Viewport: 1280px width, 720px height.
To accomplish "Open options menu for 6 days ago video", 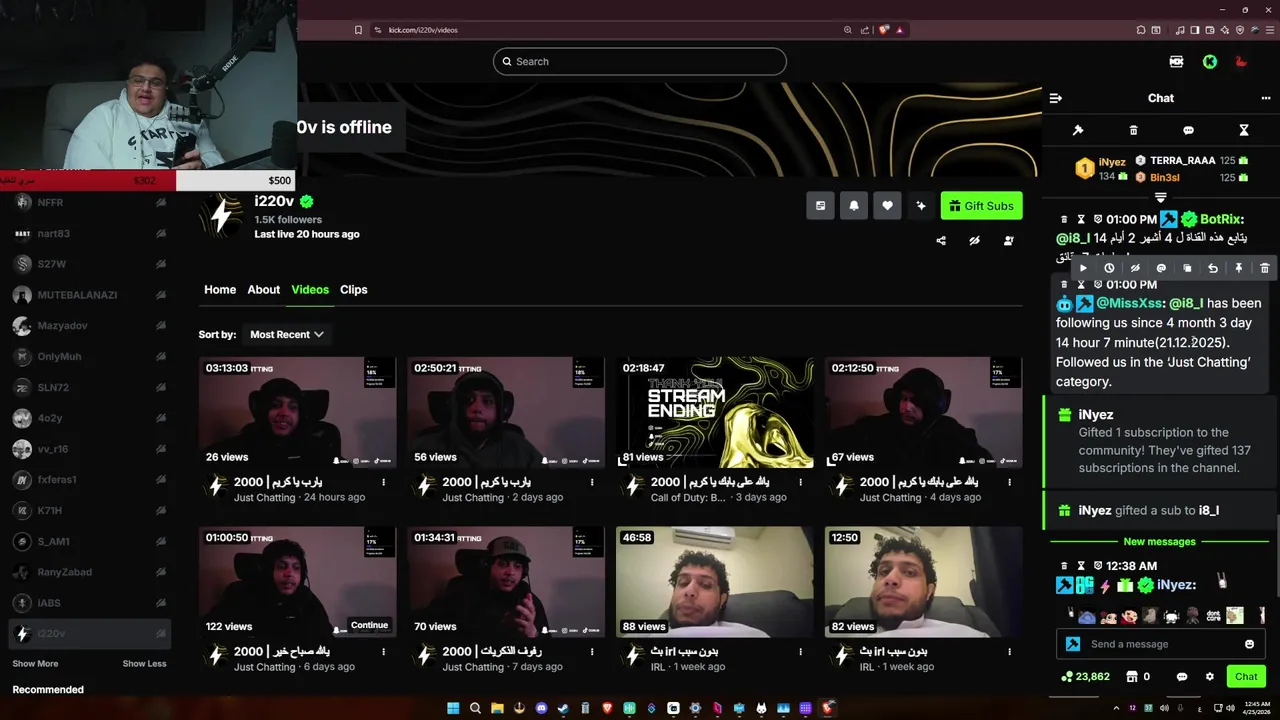I will pyautogui.click(x=383, y=652).
